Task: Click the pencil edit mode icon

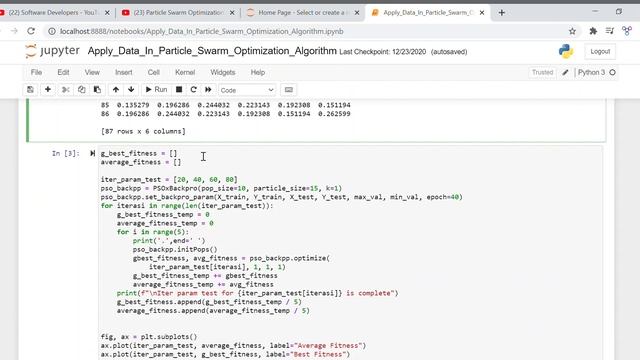Action: (565, 73)
